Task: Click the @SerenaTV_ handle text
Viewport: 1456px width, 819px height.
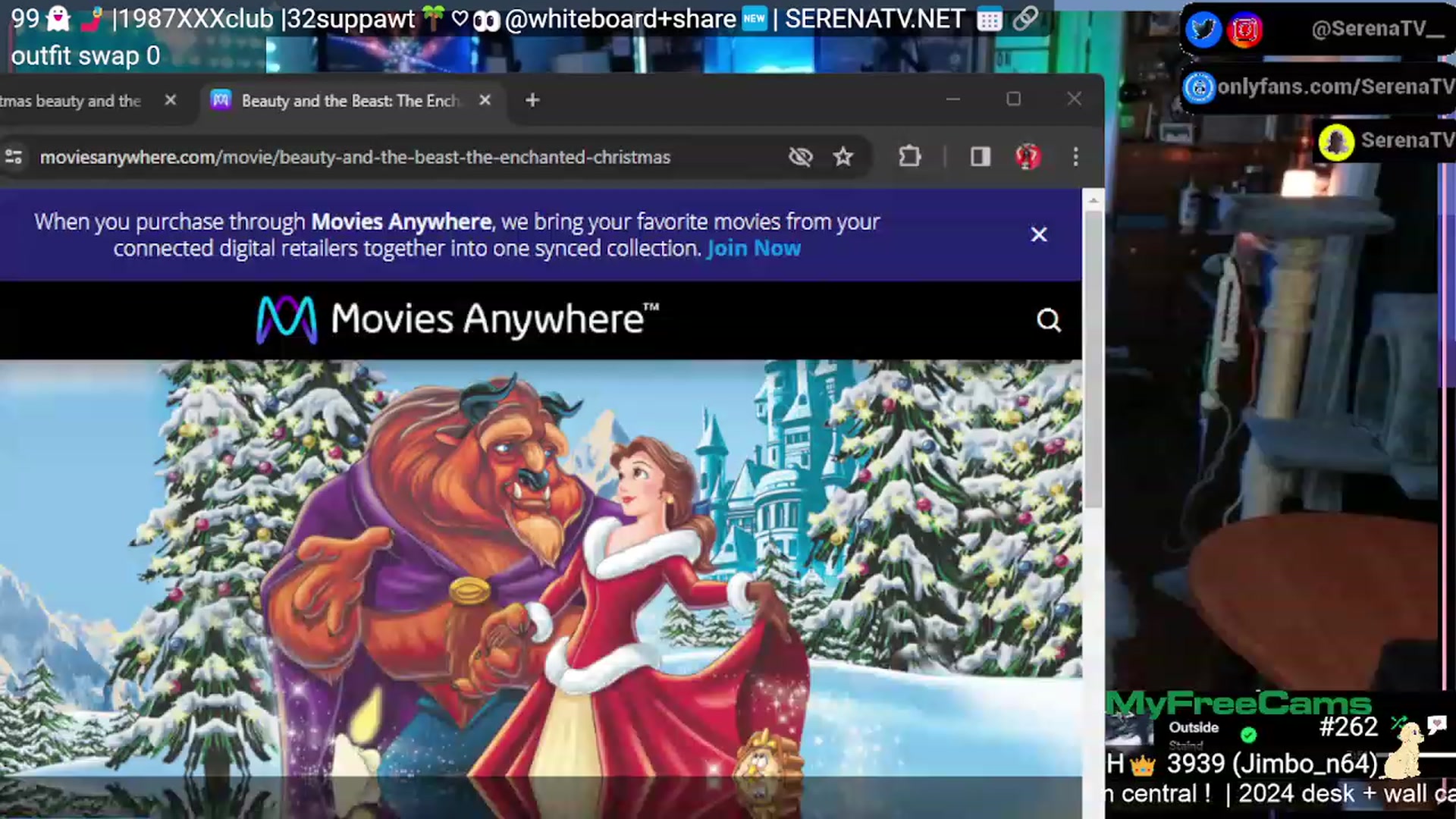Action: [x=1378, y=29]
